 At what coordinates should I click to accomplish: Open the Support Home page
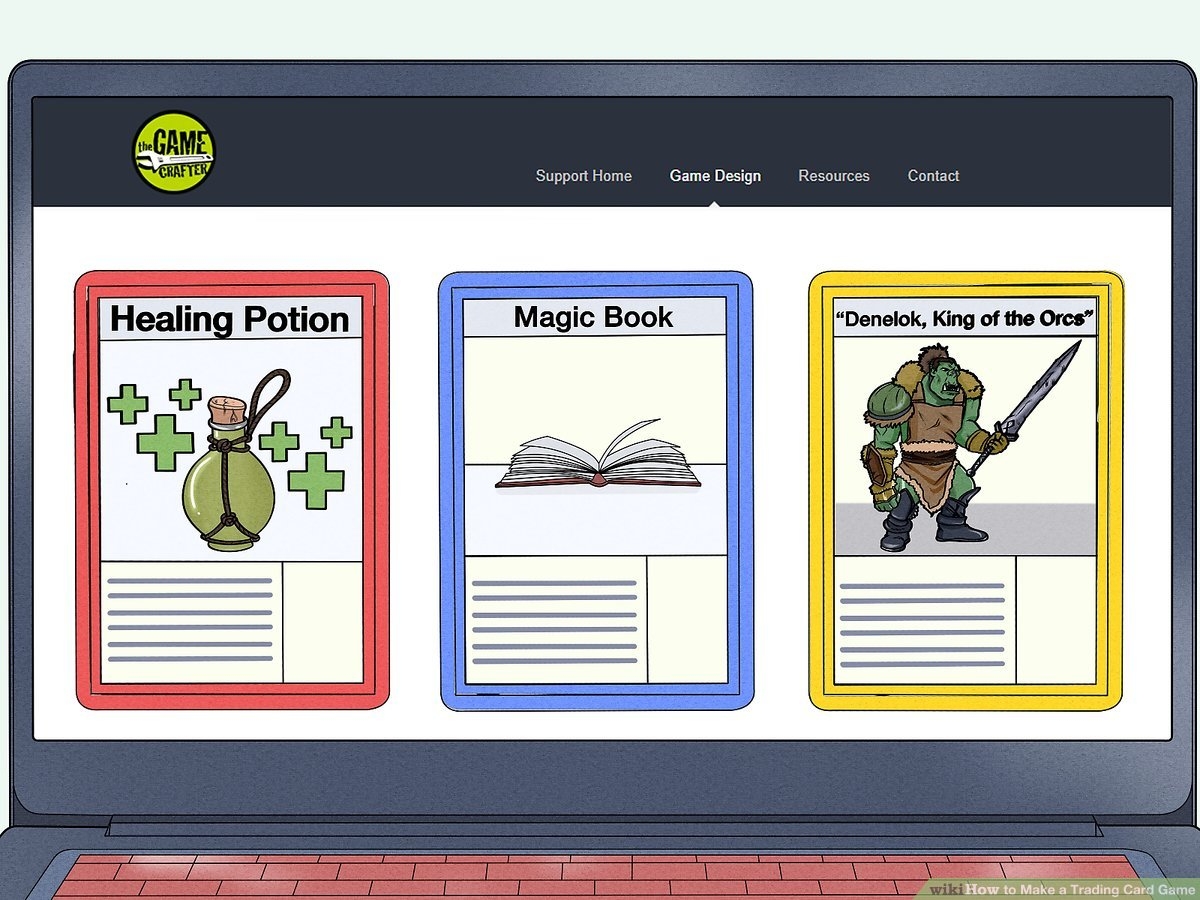pos(583,176)
